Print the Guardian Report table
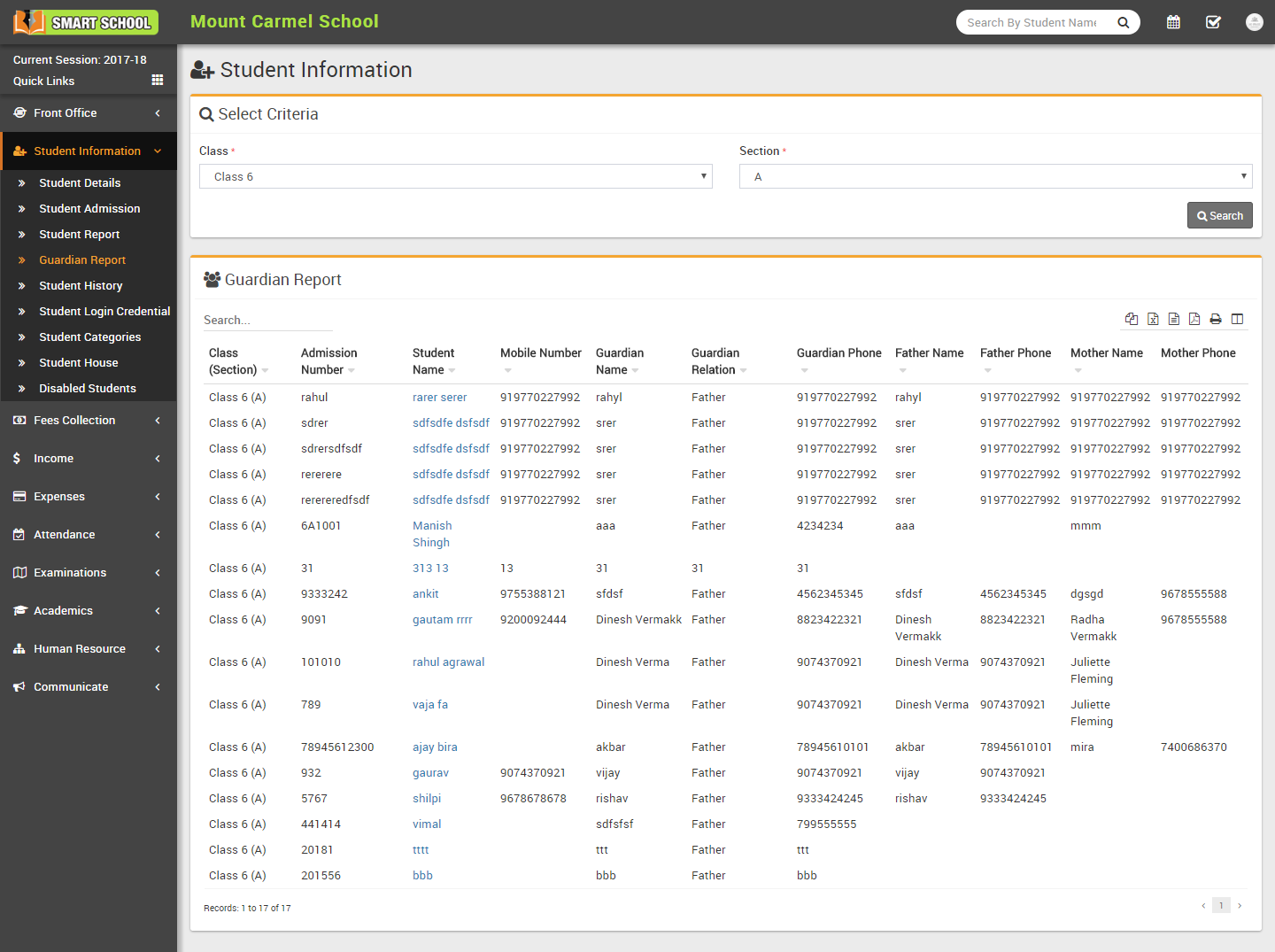The width and height of the screenshot is (1275, 952). click(x=1216, y=319)
